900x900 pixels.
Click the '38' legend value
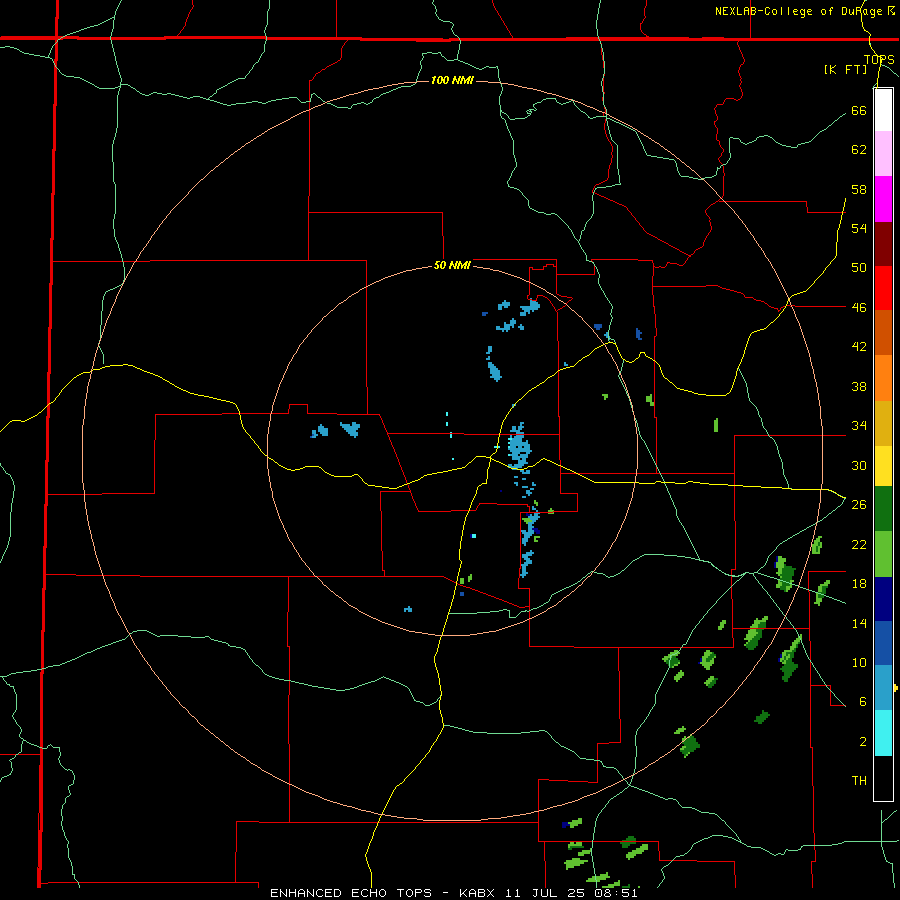click(859, 386)
